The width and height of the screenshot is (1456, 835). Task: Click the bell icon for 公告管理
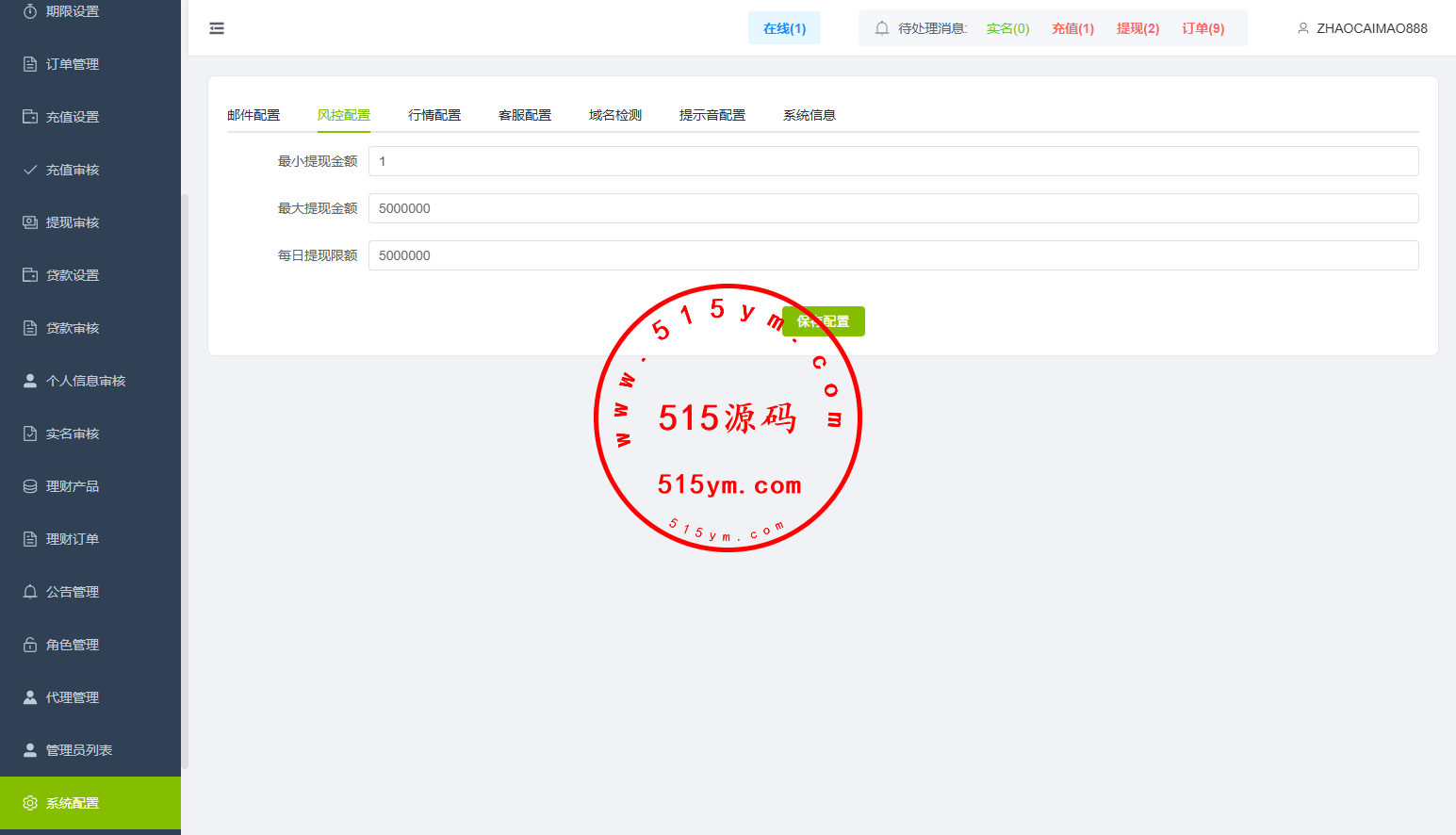30,592
